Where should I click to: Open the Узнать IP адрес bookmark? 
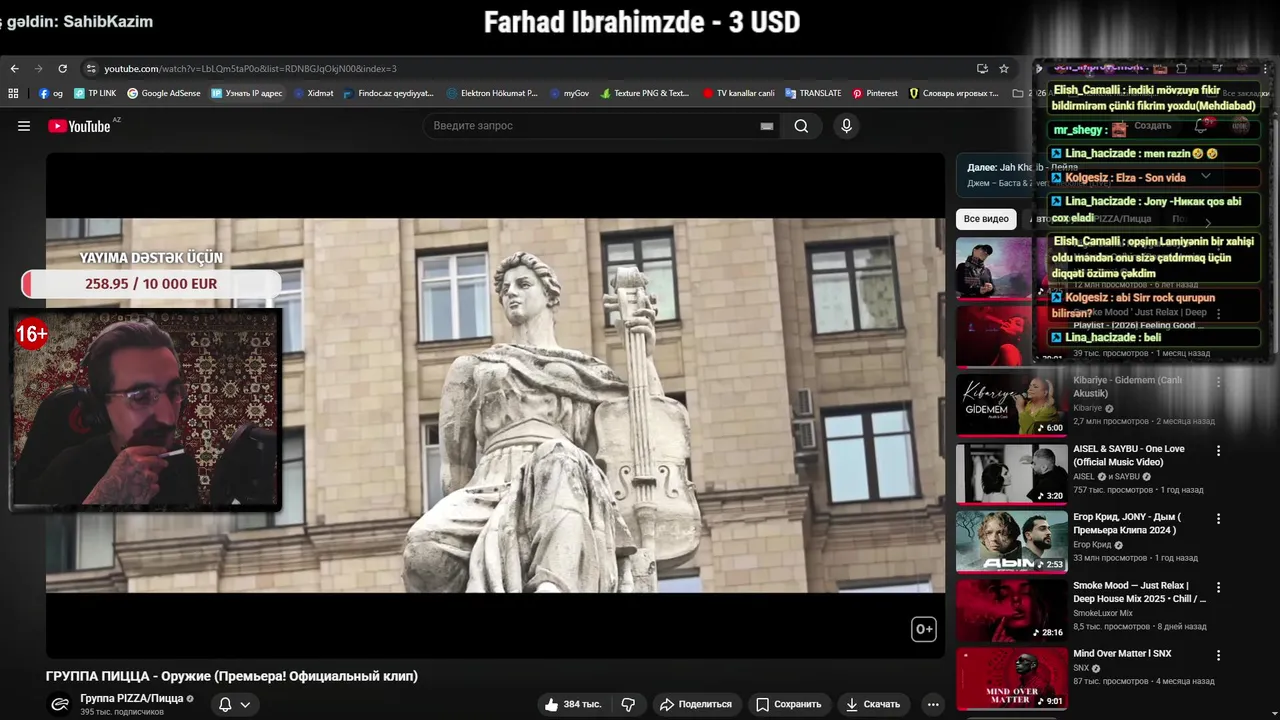[247, 93]
